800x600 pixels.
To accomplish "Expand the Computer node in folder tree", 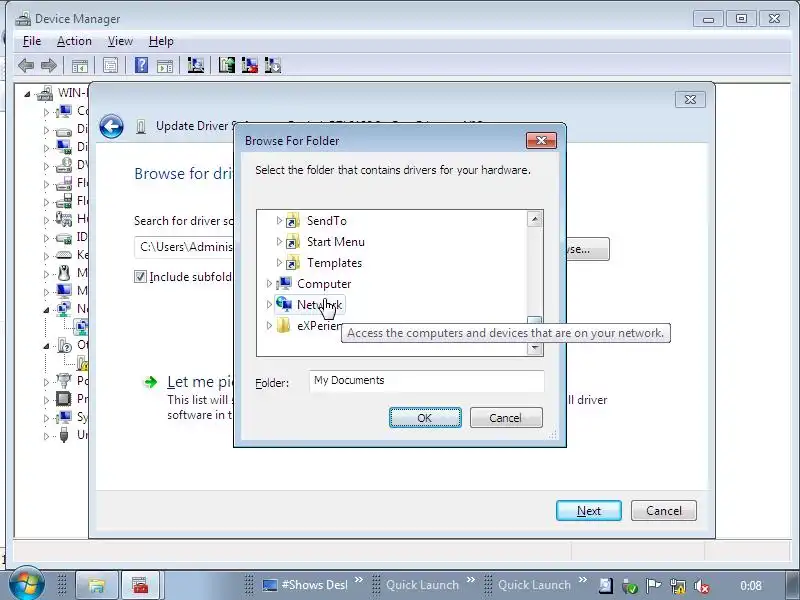I will tap(269, 283).
